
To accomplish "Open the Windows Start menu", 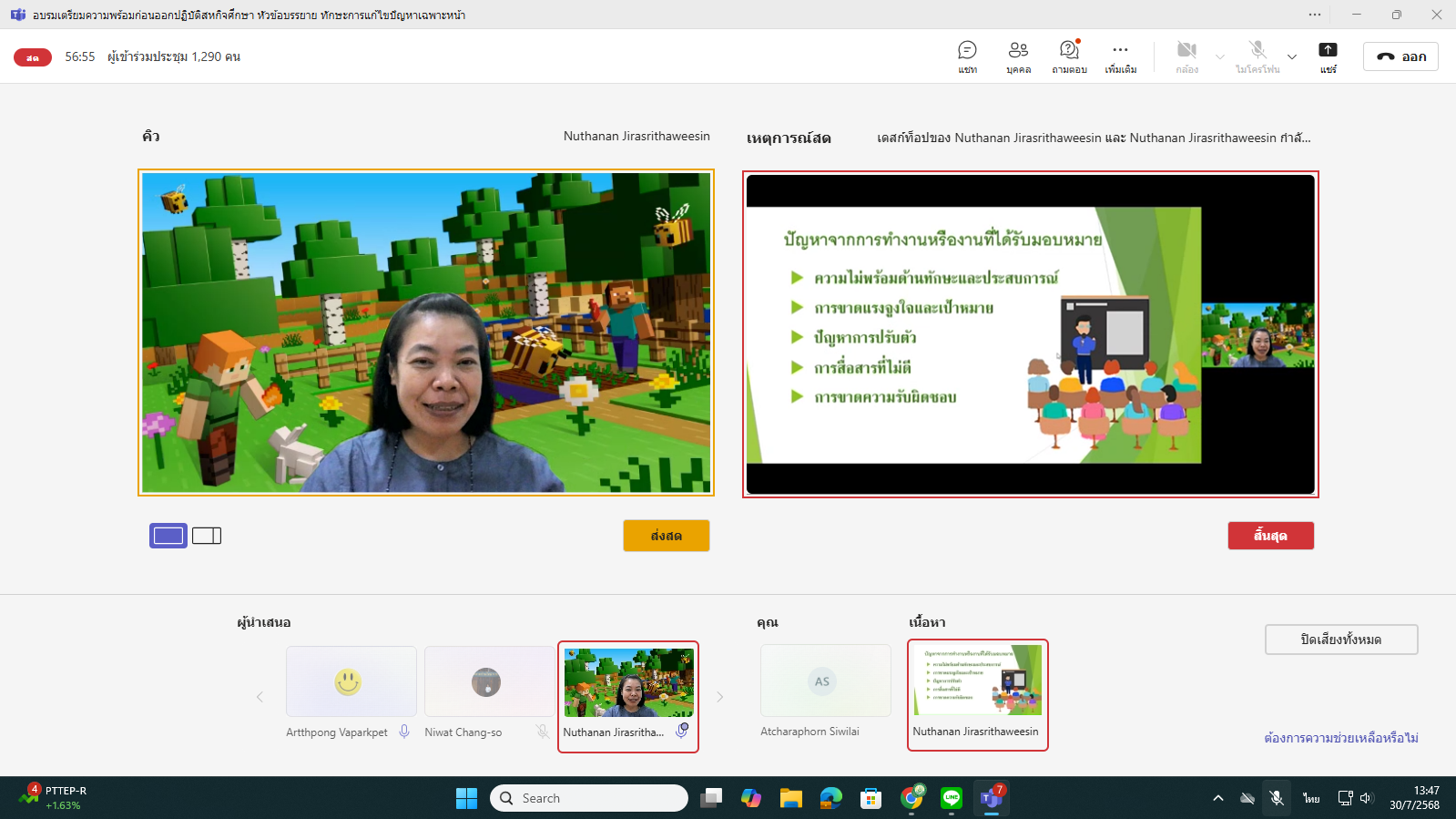I will point(466,798).
